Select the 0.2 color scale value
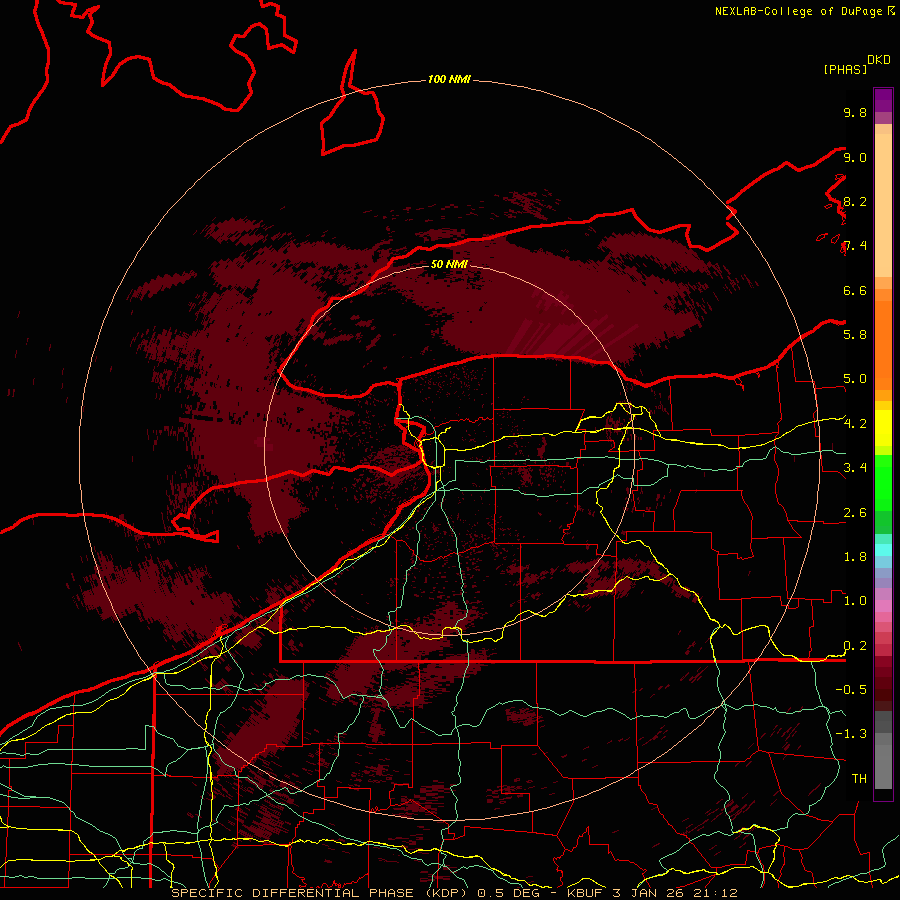This screenshot has height=900, width=900. point(855,646)
